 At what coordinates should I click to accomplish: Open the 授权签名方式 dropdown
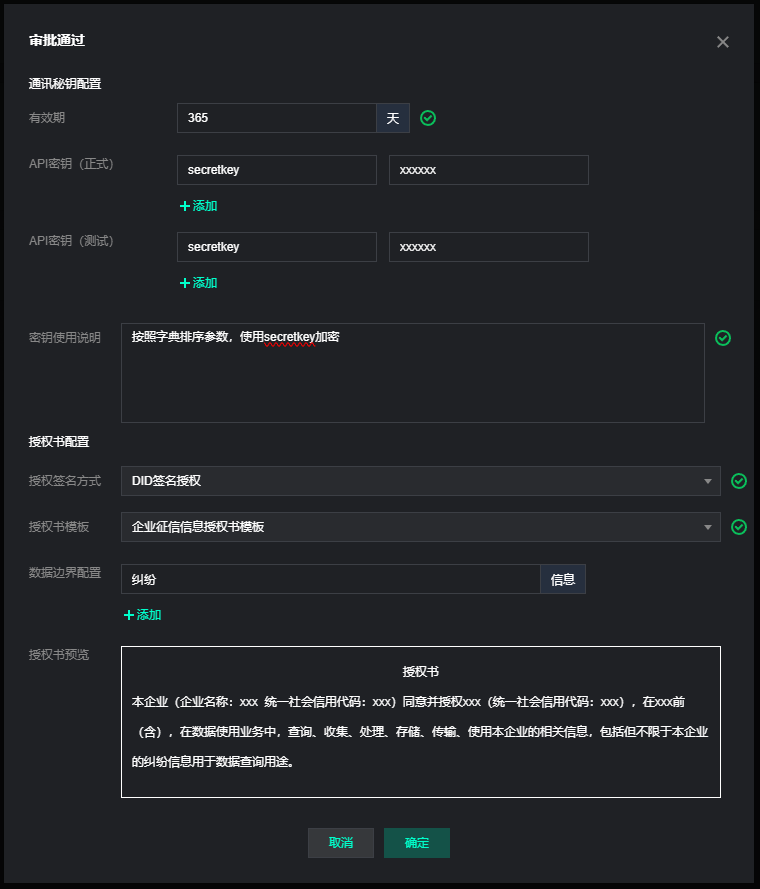tap(420, 481)
